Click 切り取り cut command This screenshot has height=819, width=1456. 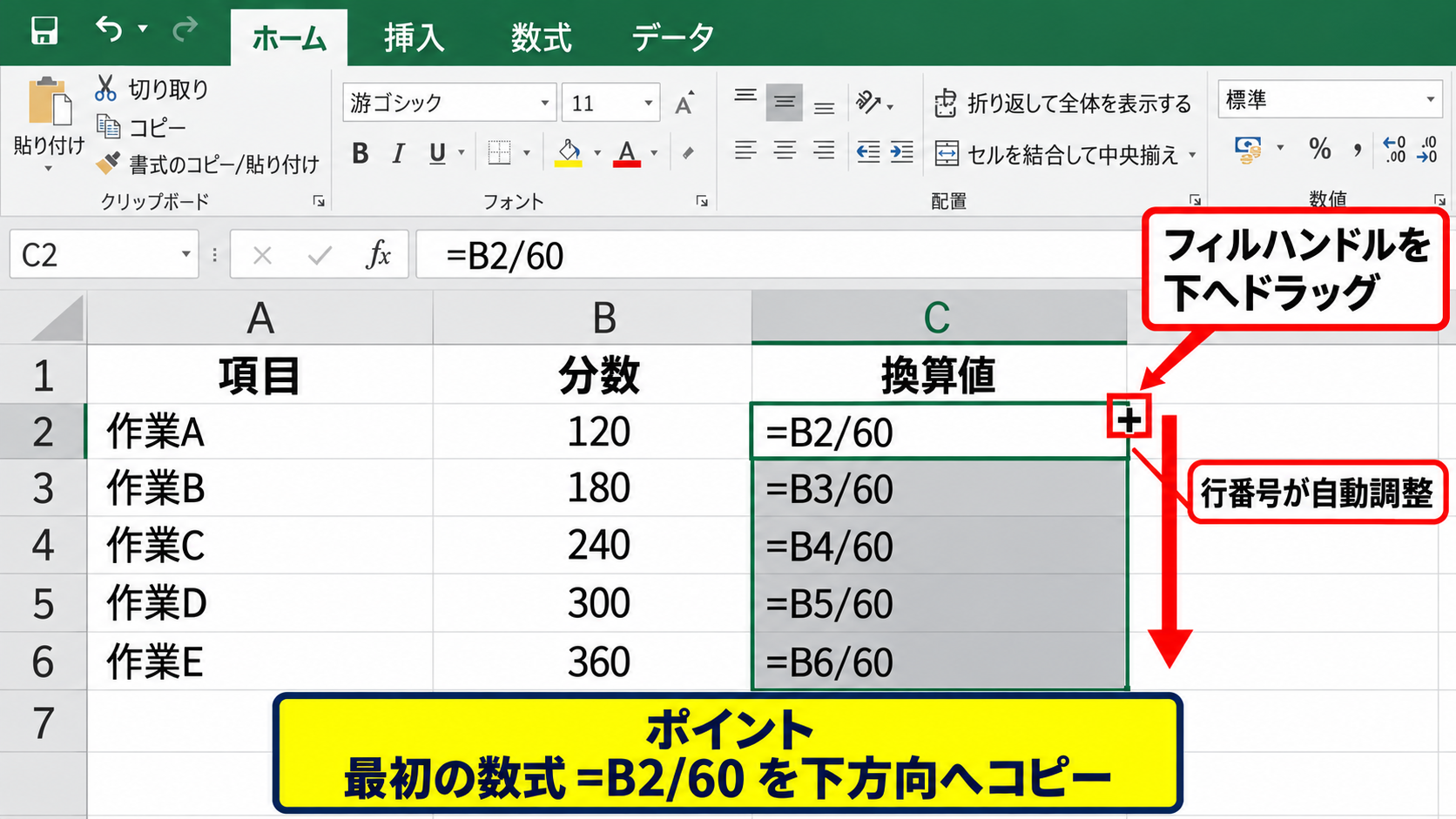[x=152, y=89]
